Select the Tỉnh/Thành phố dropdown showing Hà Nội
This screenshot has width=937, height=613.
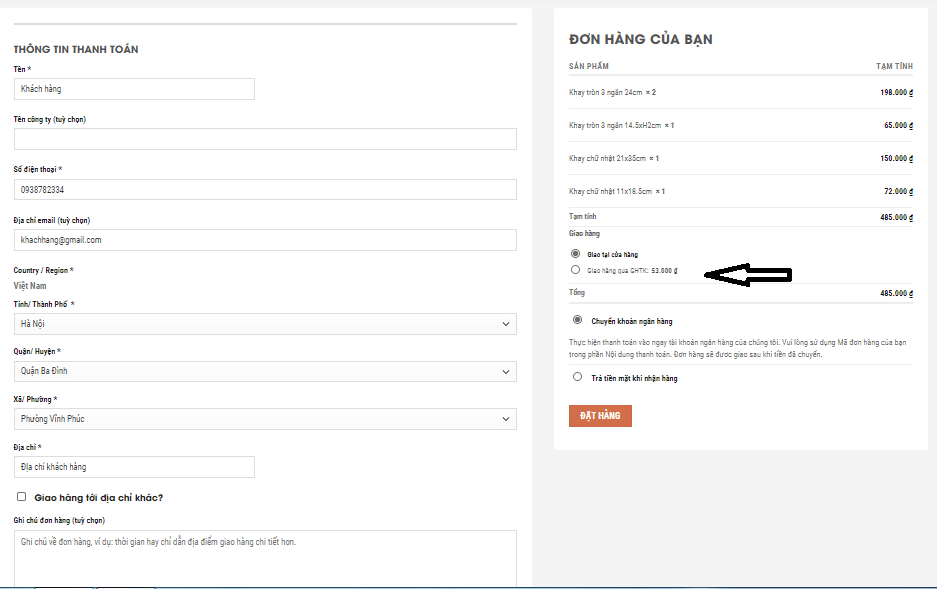point(265,324)
